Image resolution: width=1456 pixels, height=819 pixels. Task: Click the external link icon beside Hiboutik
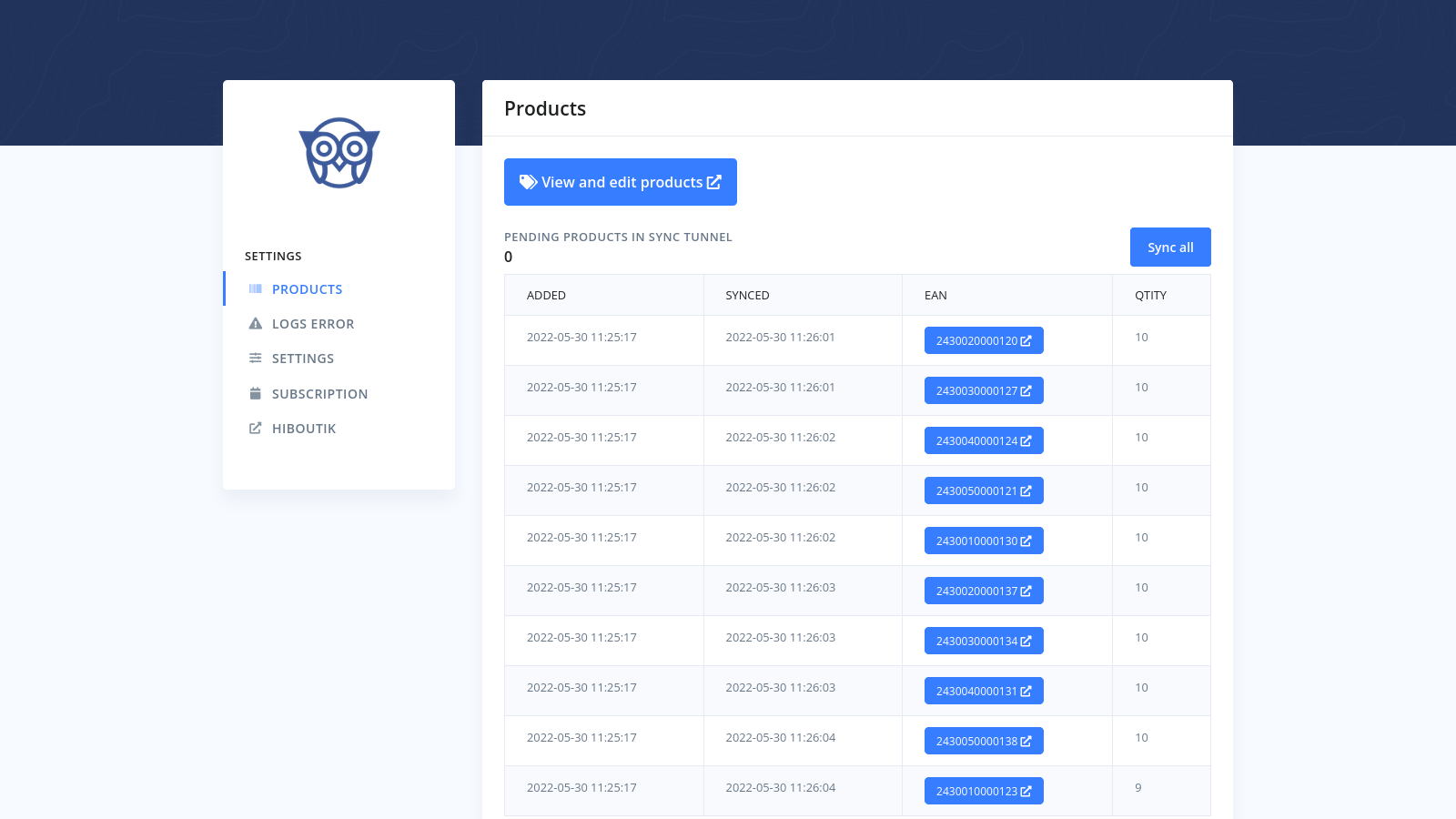tap(256, 428)
